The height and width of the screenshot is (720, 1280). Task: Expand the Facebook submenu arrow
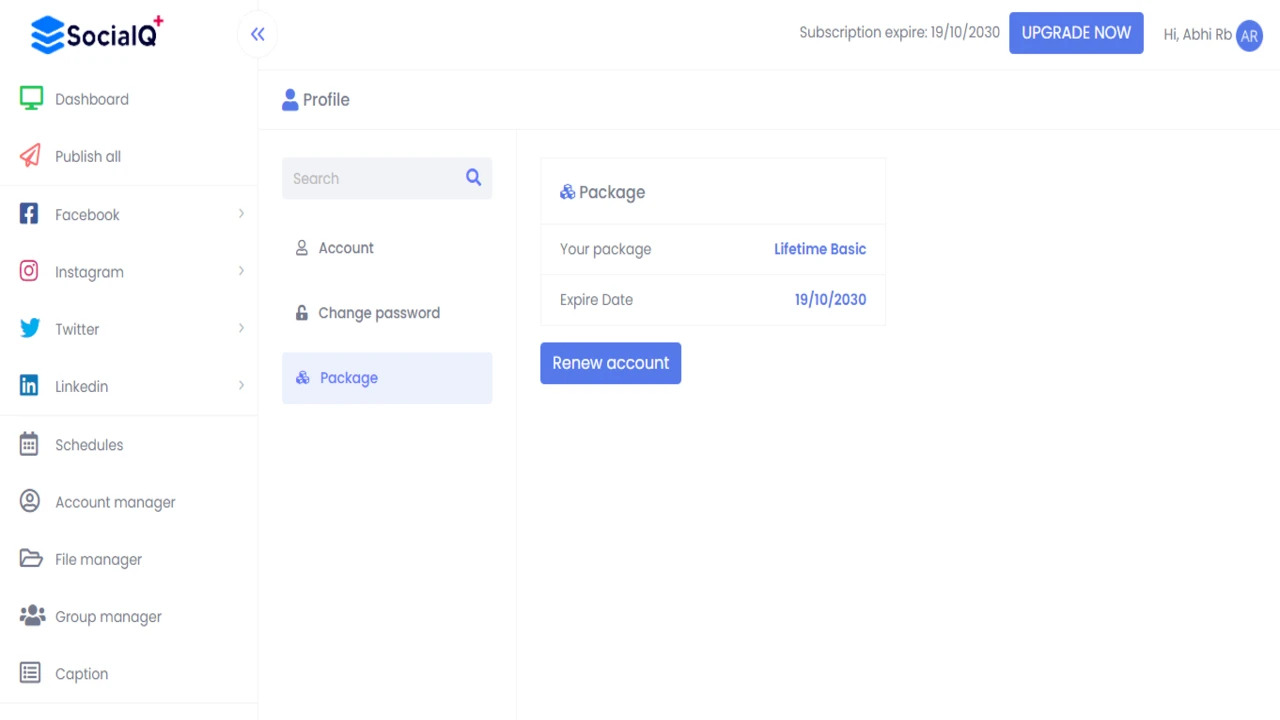pos(241,214)
